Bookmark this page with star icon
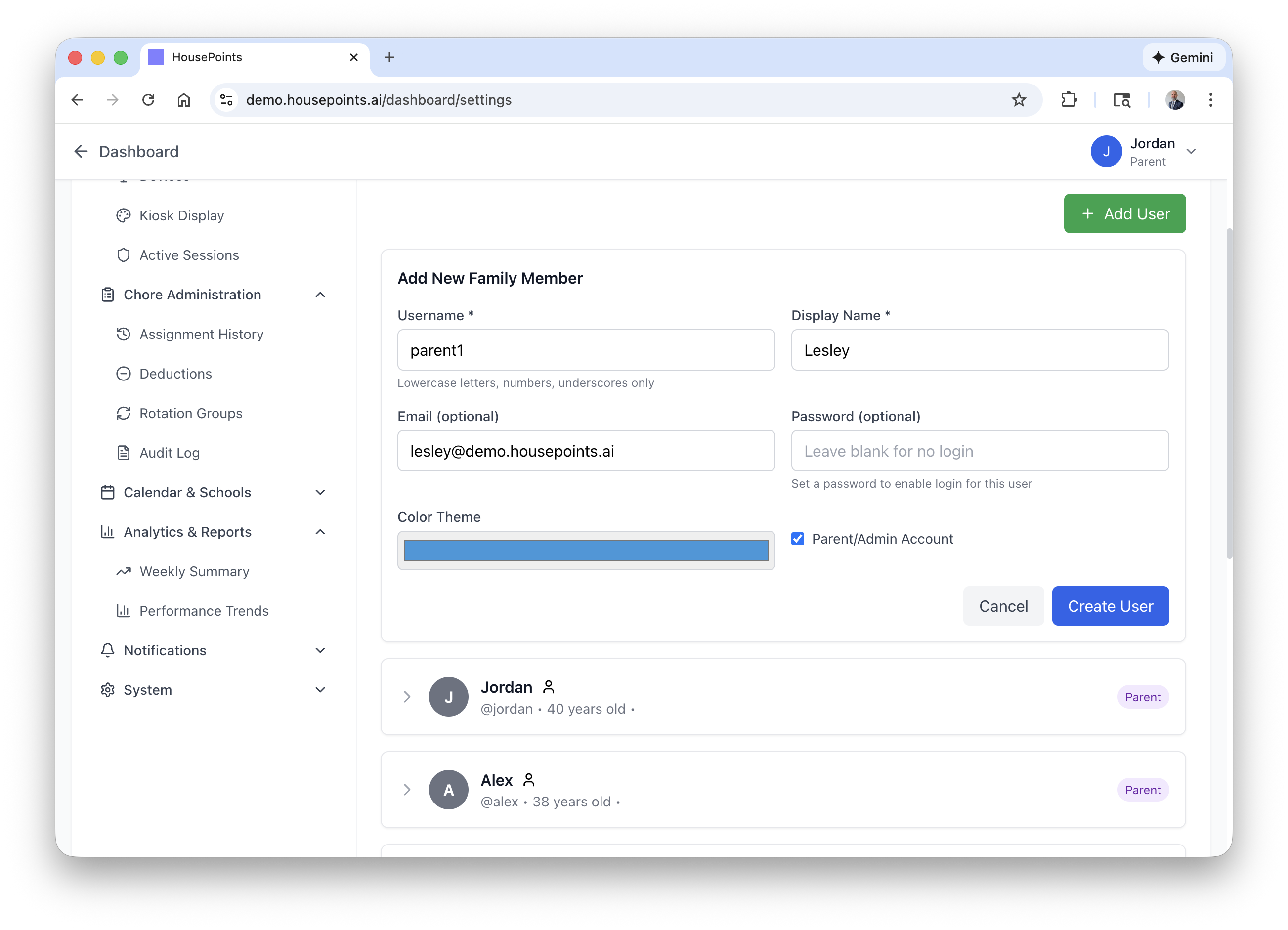This screenshot has height=930, width=1288. (x=1019, y=100)
